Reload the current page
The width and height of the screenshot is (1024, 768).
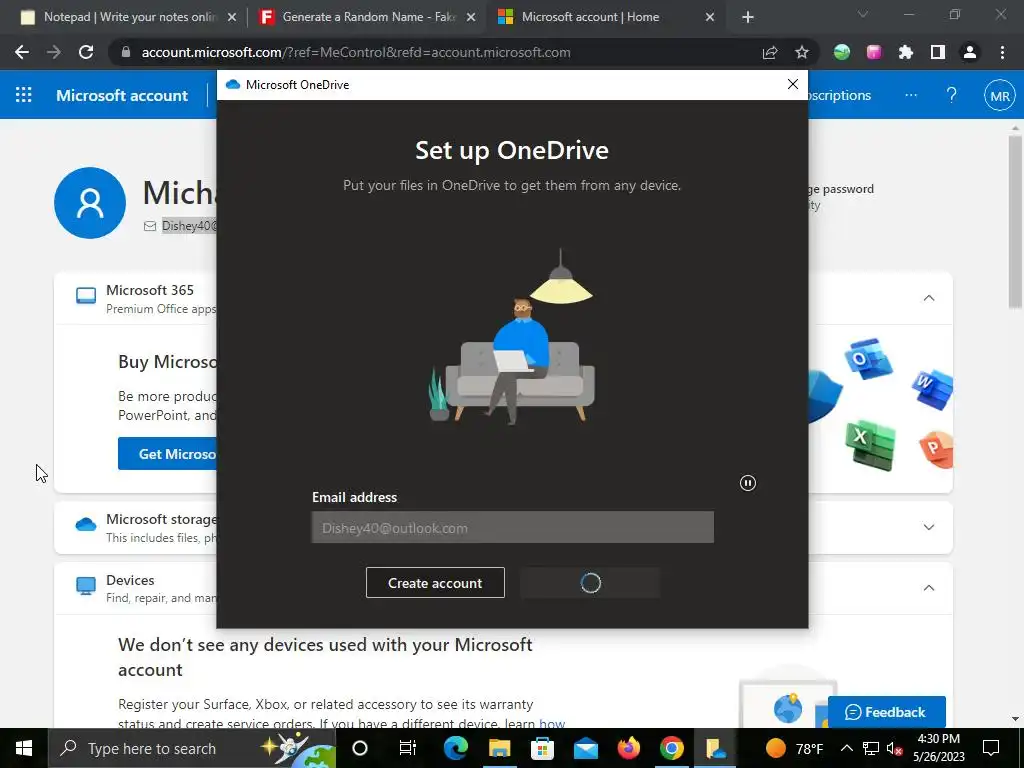click(x=86, y=52)
